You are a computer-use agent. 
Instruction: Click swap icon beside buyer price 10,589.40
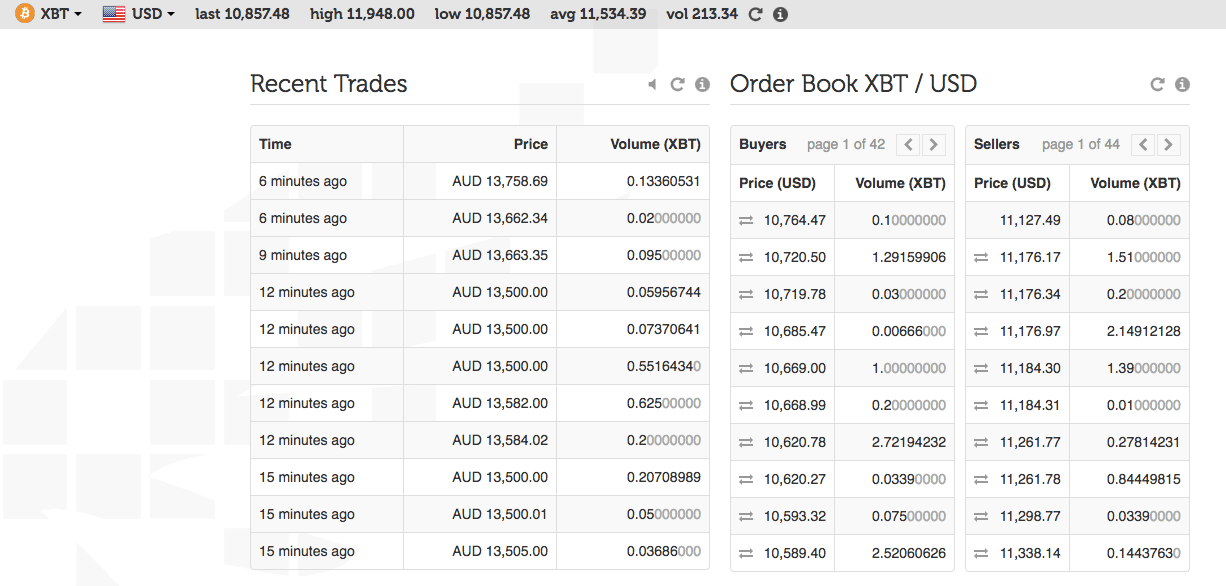point(746,553)
